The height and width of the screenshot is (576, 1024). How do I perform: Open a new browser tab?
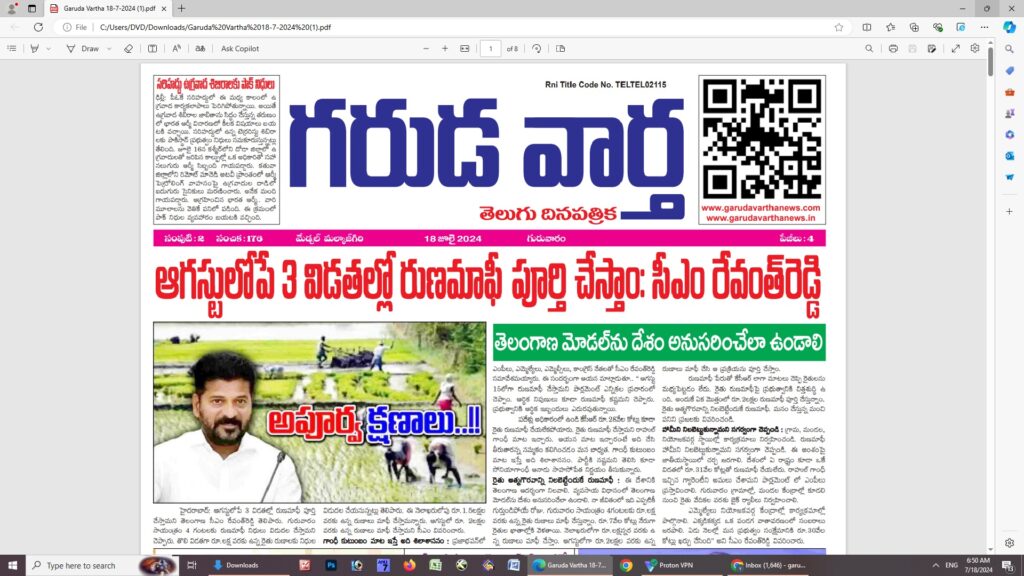click(181, 8)
